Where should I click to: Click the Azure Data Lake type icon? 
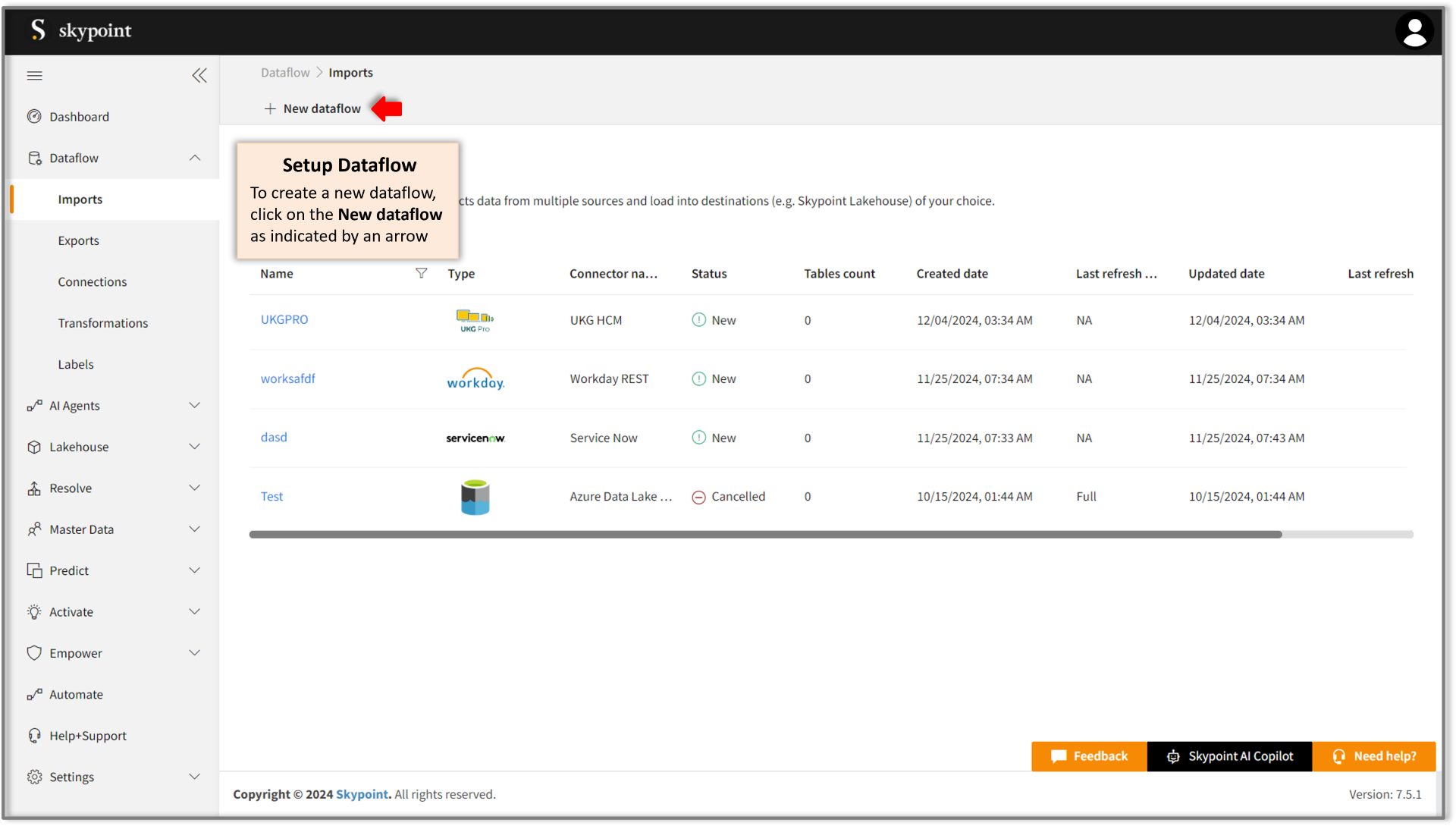click(x=475, y=497)
